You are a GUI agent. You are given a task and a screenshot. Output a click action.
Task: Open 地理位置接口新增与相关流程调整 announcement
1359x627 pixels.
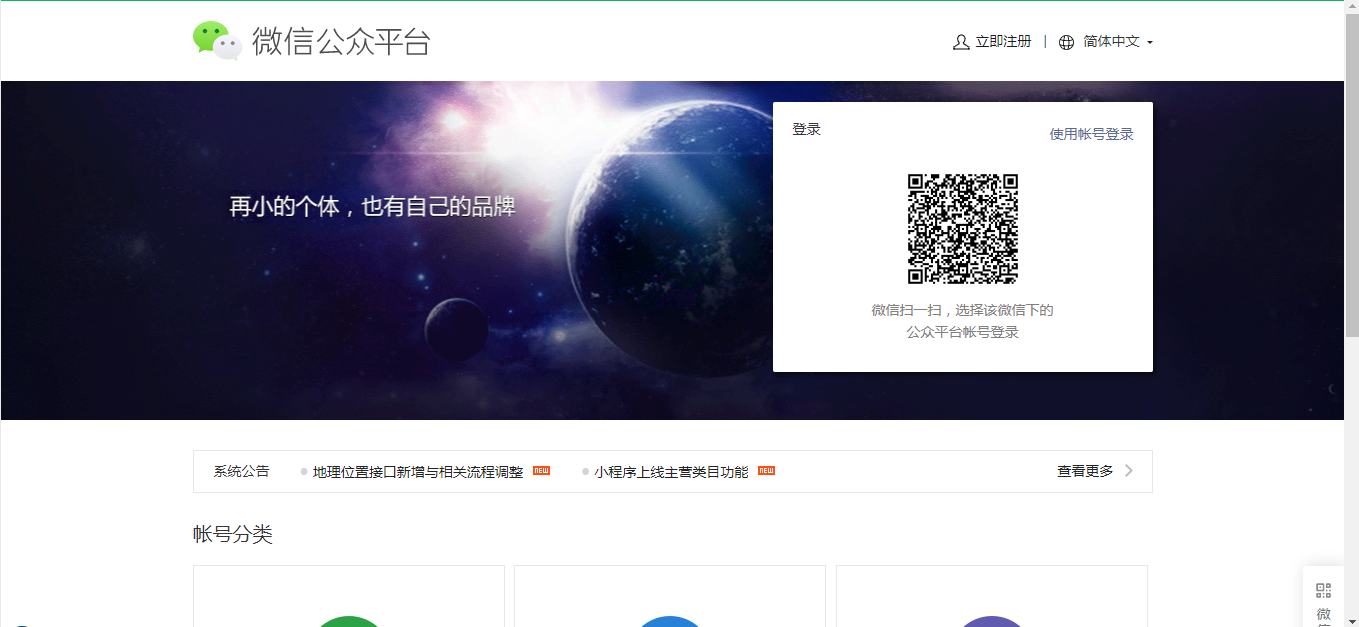click(418, 472)
